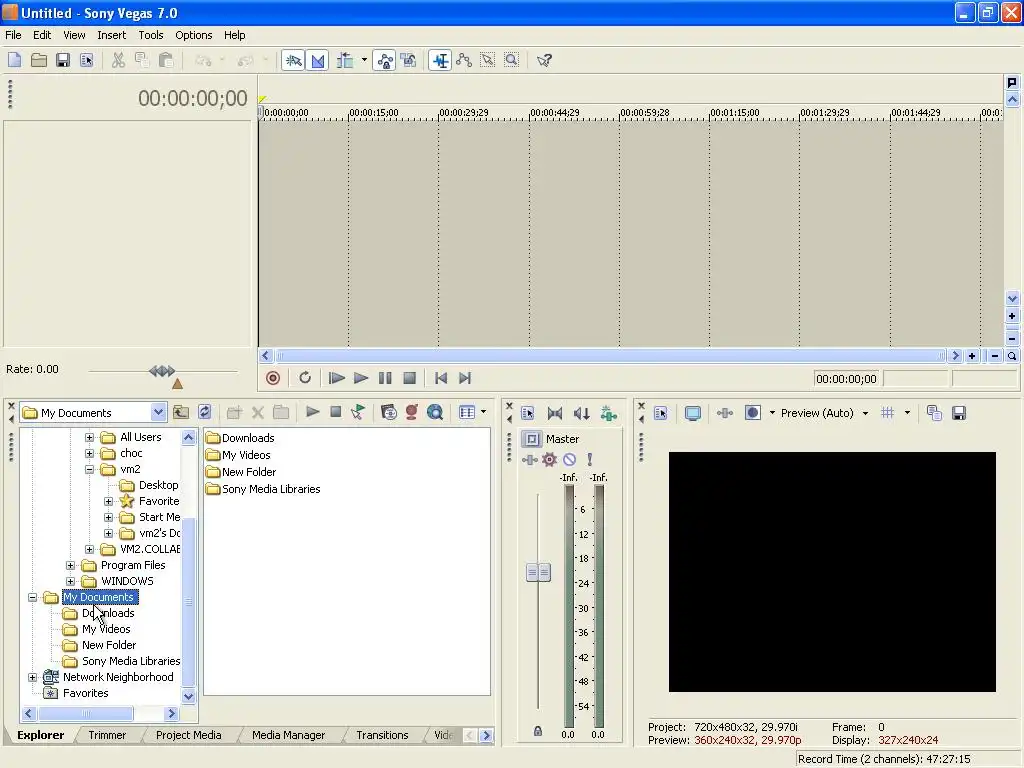Image resolution: width=1024 pixels, height=768 pixels.
Task: Toggle Automatic Crossfades button
Action: 317,61
